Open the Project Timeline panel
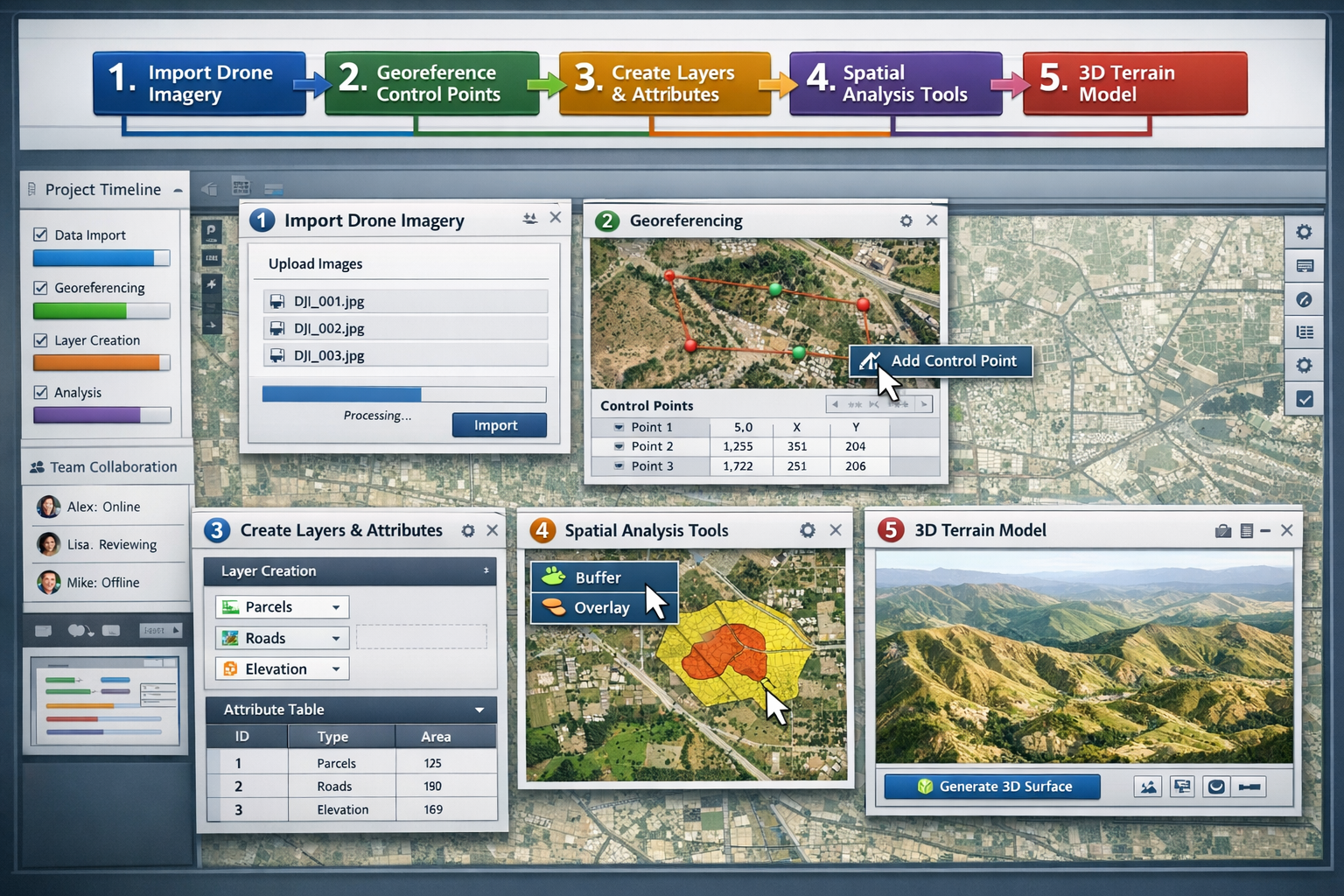 pos(103,189)
